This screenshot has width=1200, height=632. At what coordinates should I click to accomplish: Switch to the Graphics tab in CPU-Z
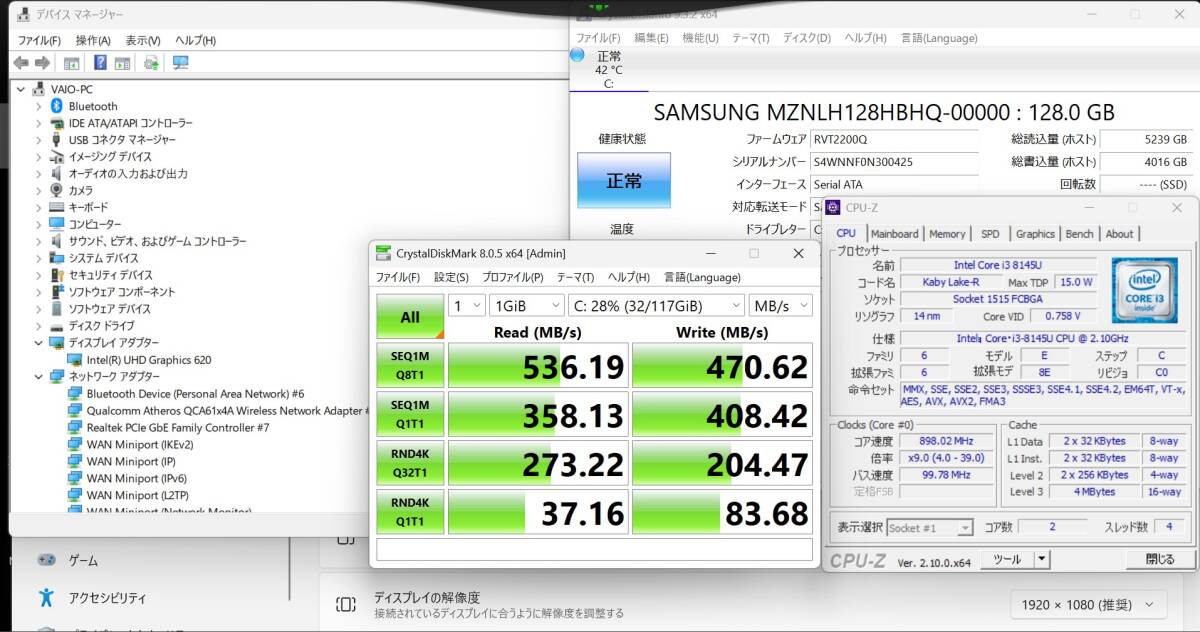point(1035,233)
